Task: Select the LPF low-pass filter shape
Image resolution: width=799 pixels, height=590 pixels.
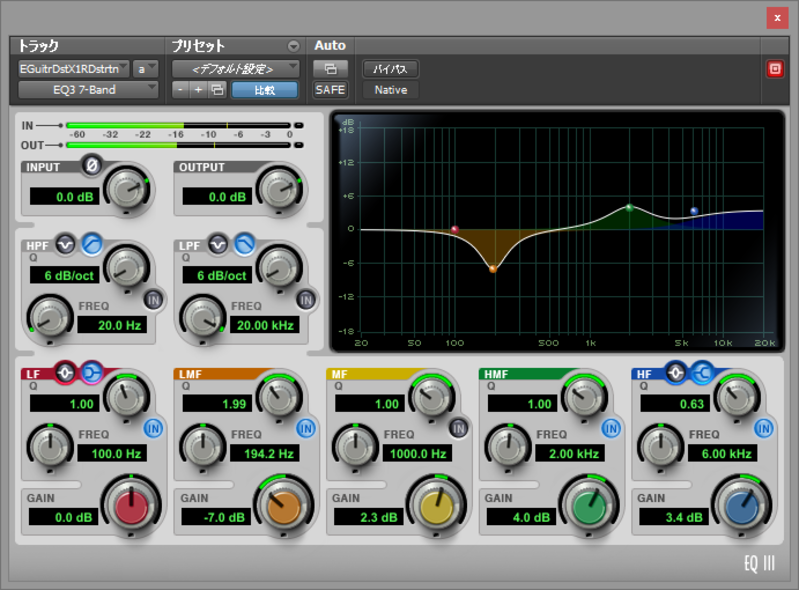Action: pos(243,243)
